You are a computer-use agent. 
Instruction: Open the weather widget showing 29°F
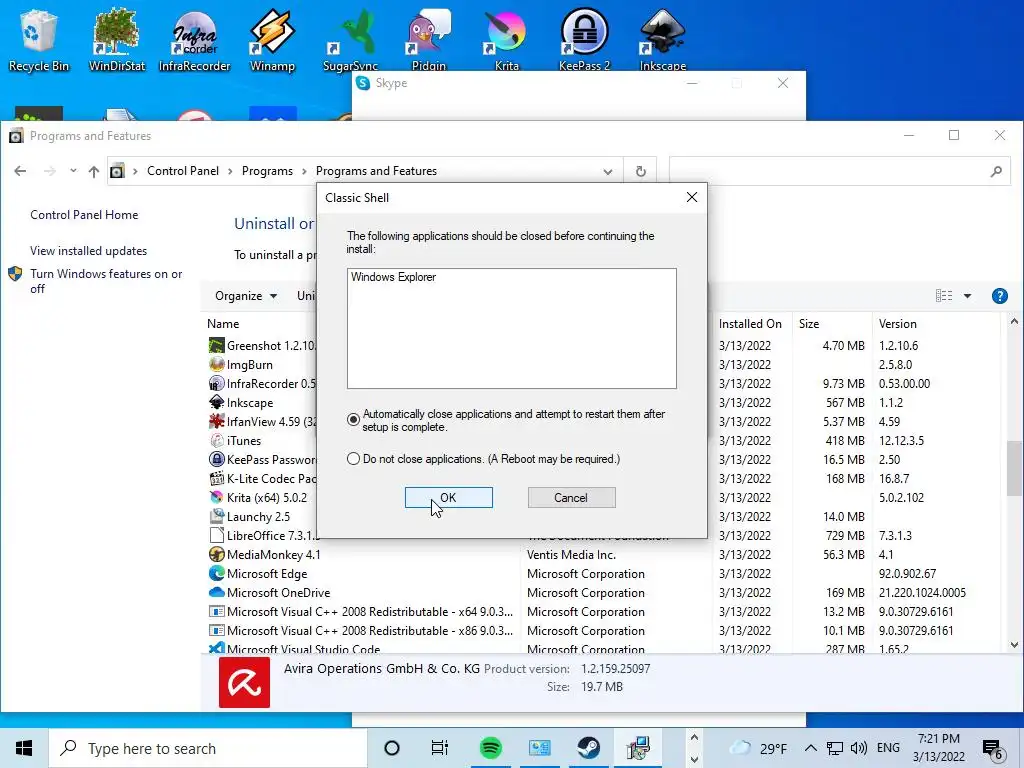click(x=758, y=748)
